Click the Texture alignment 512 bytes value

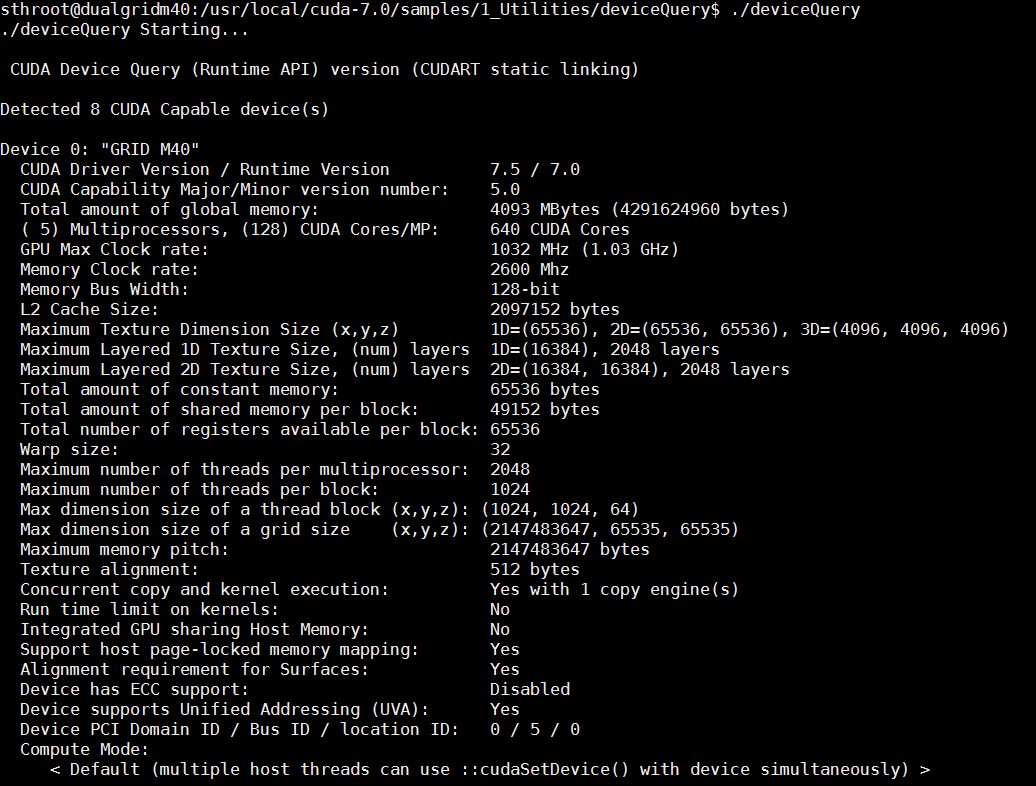(x=534, y=569)
